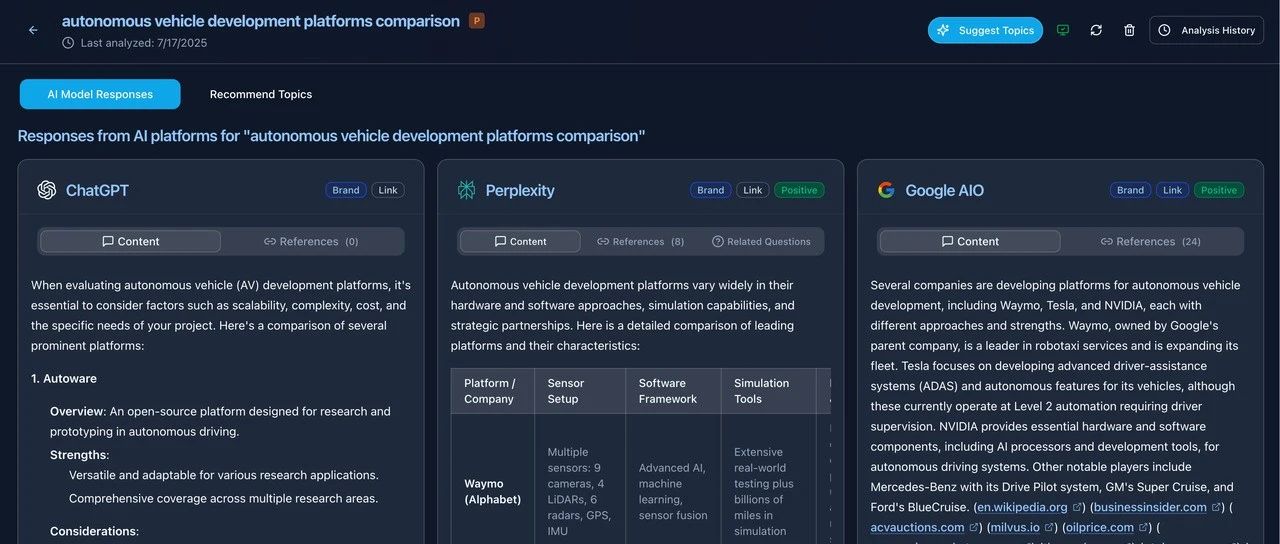
Task: Click the Software Framework column header
Action: 674,391
